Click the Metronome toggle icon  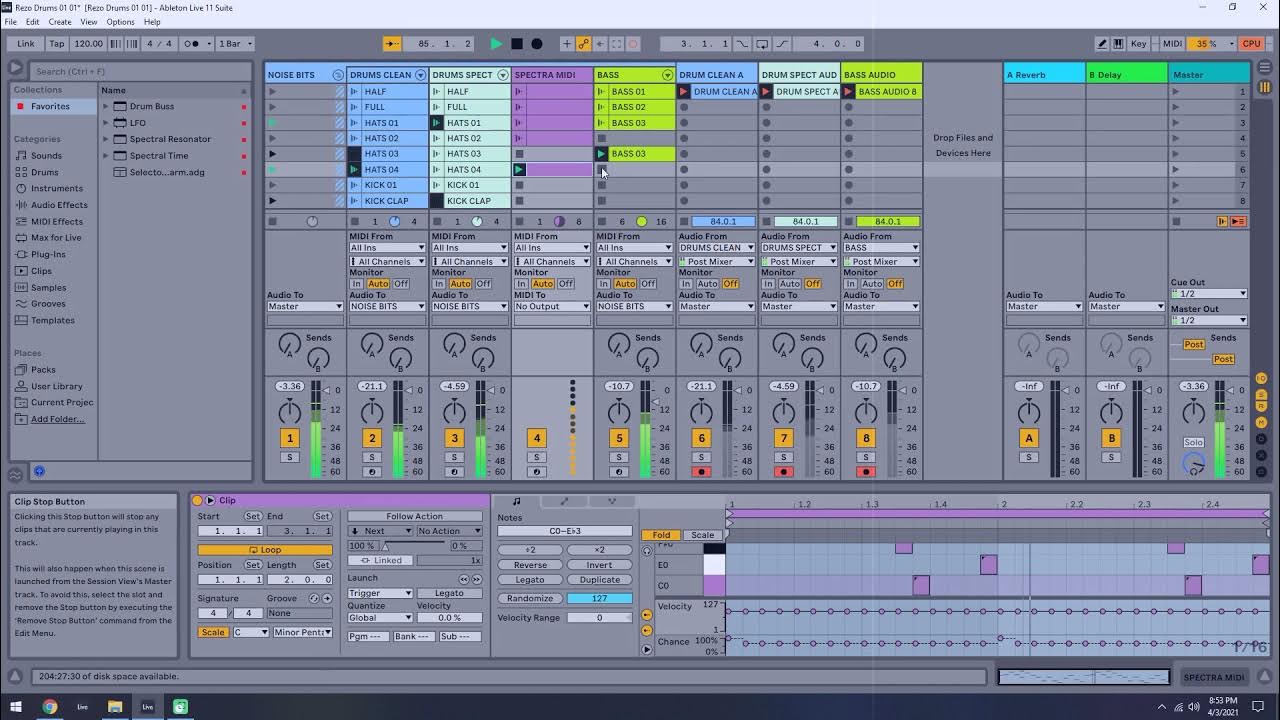tap(192, 44)
